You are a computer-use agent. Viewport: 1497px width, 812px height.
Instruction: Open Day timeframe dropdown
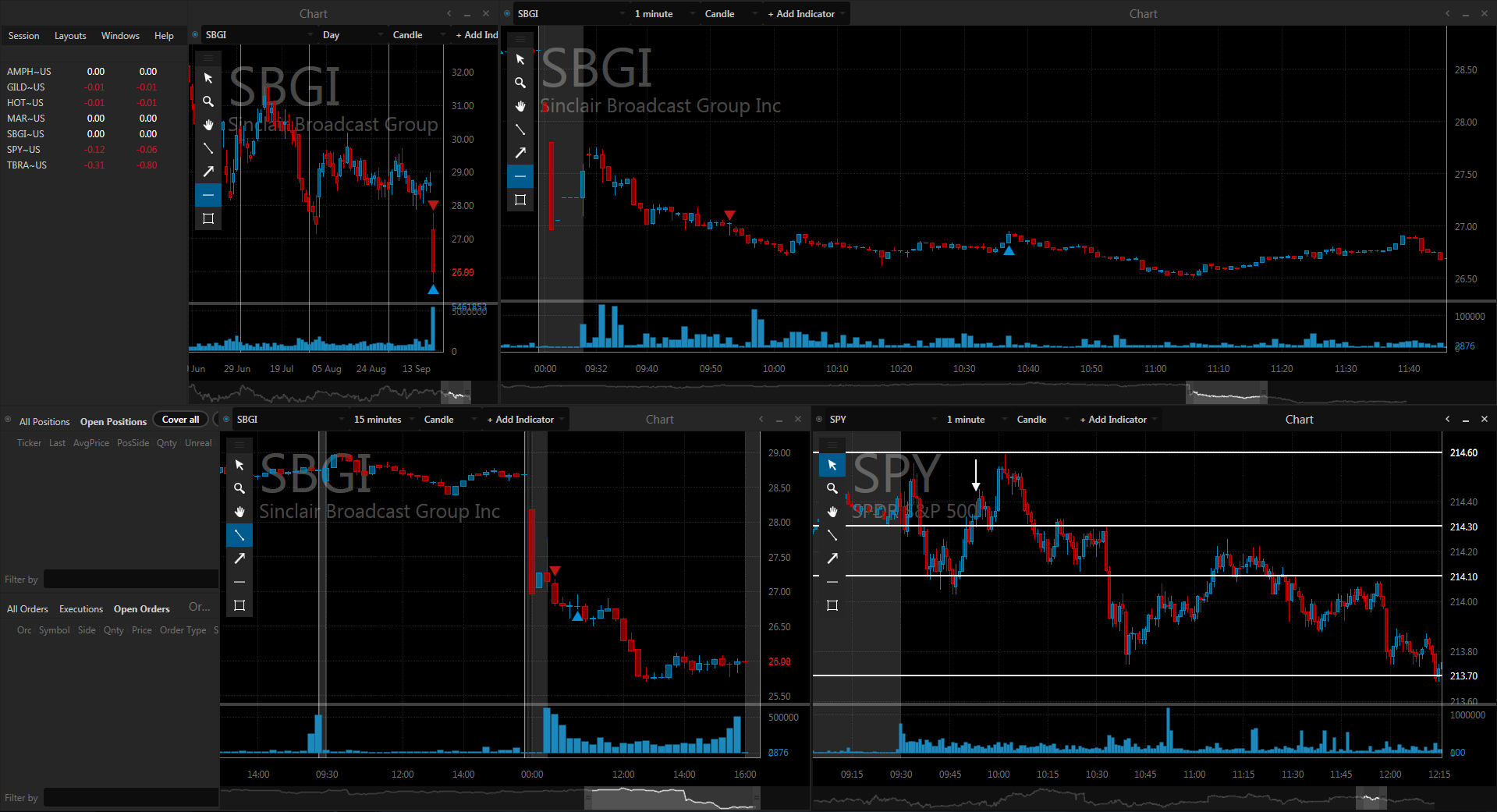[353, 35]
